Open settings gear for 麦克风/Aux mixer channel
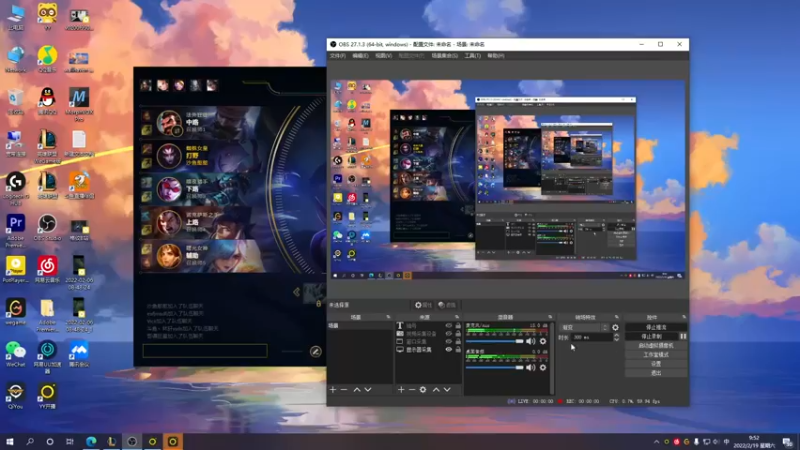This screenshot has height=450, width=800. 543,341
